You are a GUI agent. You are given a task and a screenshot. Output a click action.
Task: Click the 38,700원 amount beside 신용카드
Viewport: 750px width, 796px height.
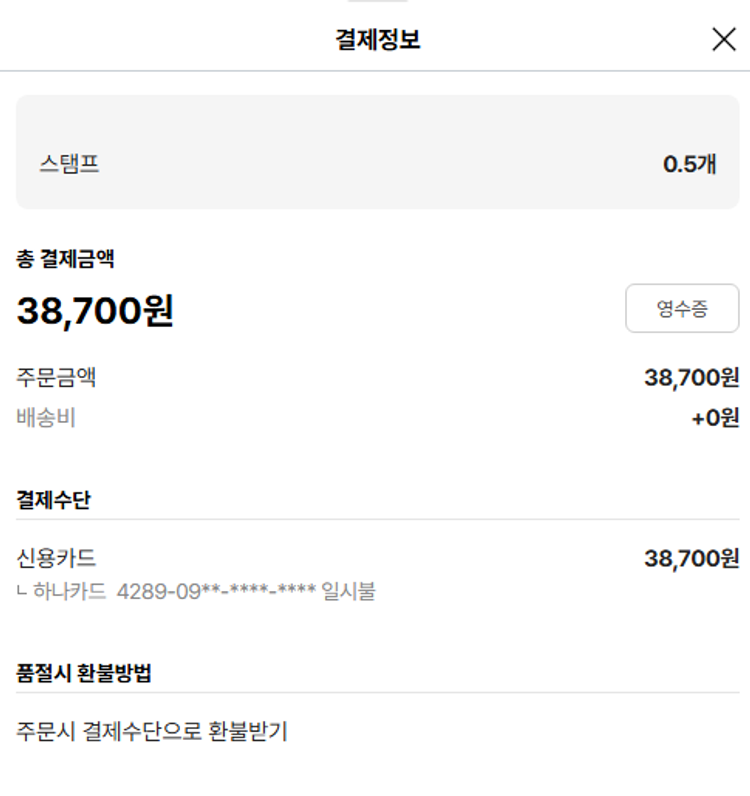[691, 558]
